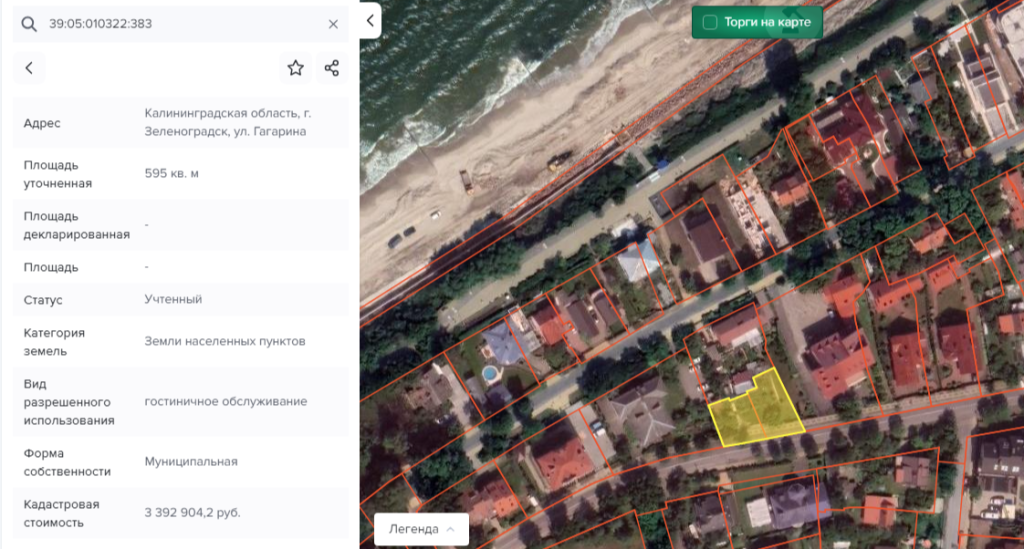Click the yellow excavator on the beach
Screen dimensions: 1024x549
560,160
